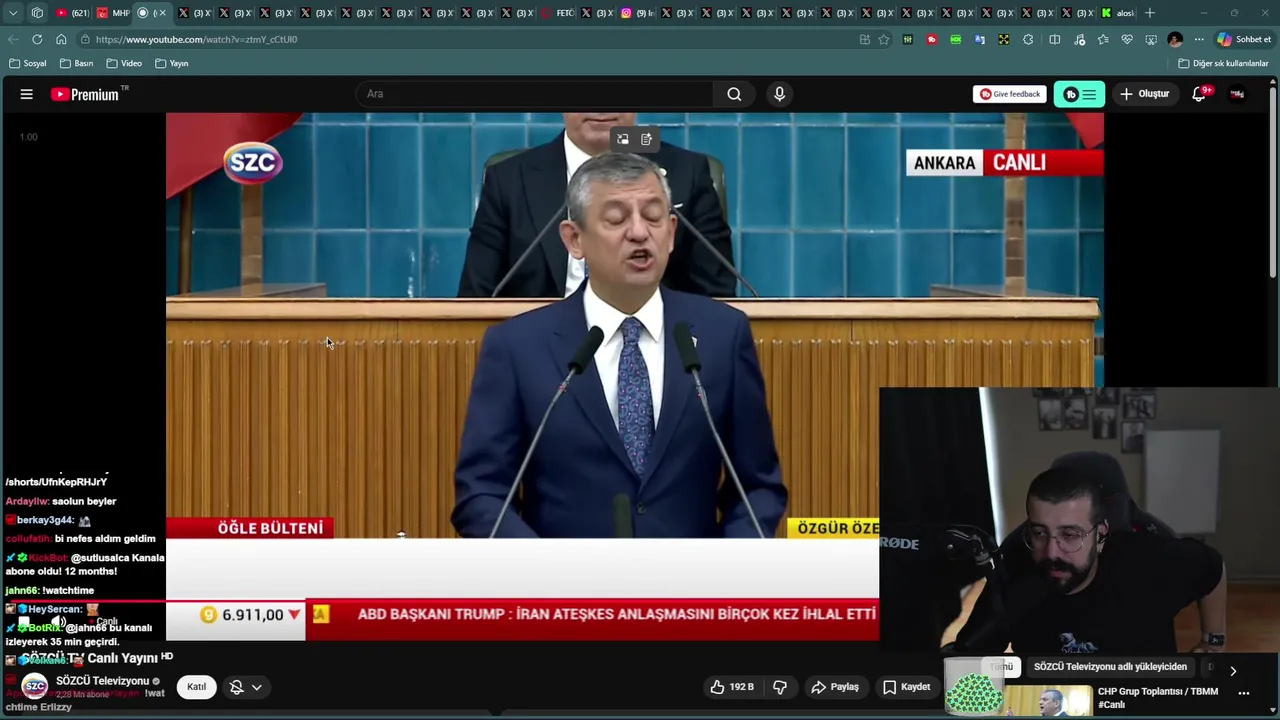Dislike the video with thumbs down
This screenshot has width=1280, height=720.
(x=780, y=687)
